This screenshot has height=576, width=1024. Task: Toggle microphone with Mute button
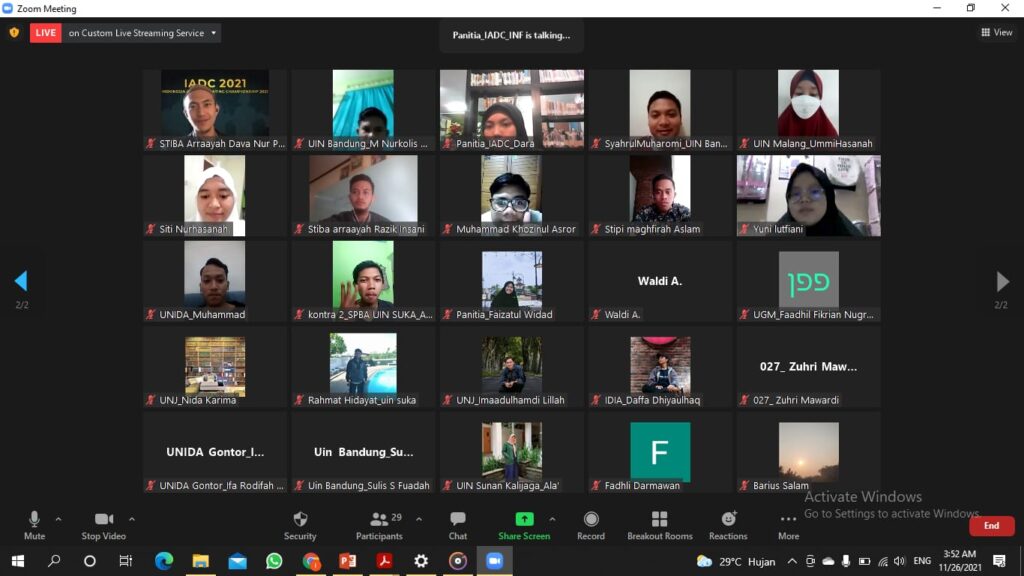[34, 525]
